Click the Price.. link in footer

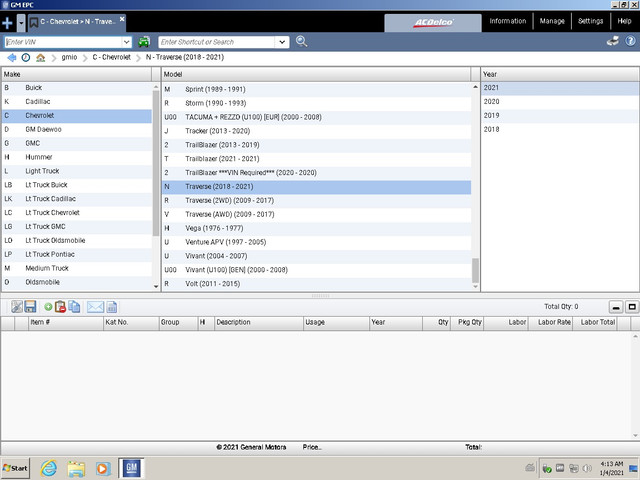(x=312, y=447)
